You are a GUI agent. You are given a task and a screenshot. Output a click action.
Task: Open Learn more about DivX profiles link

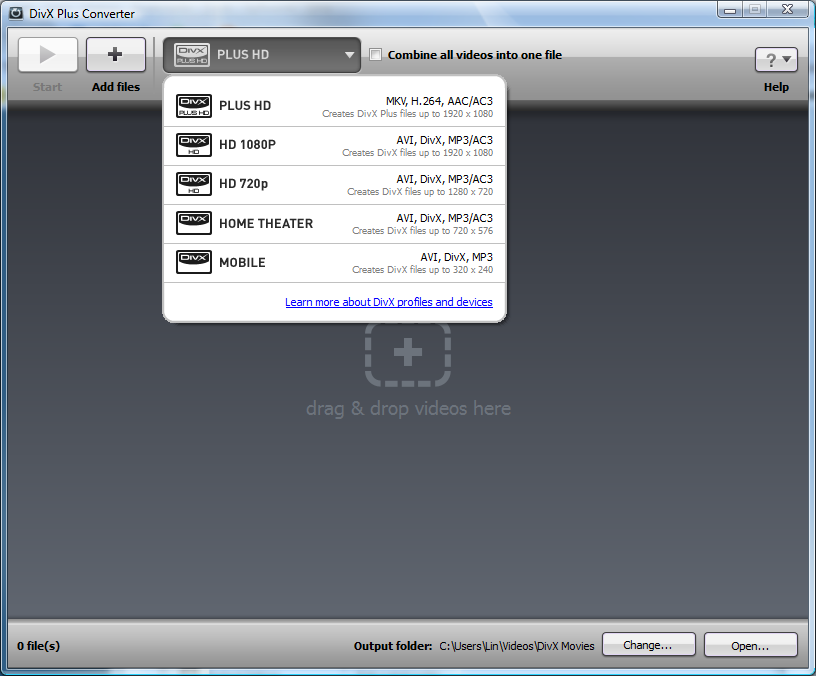(389, 302)
